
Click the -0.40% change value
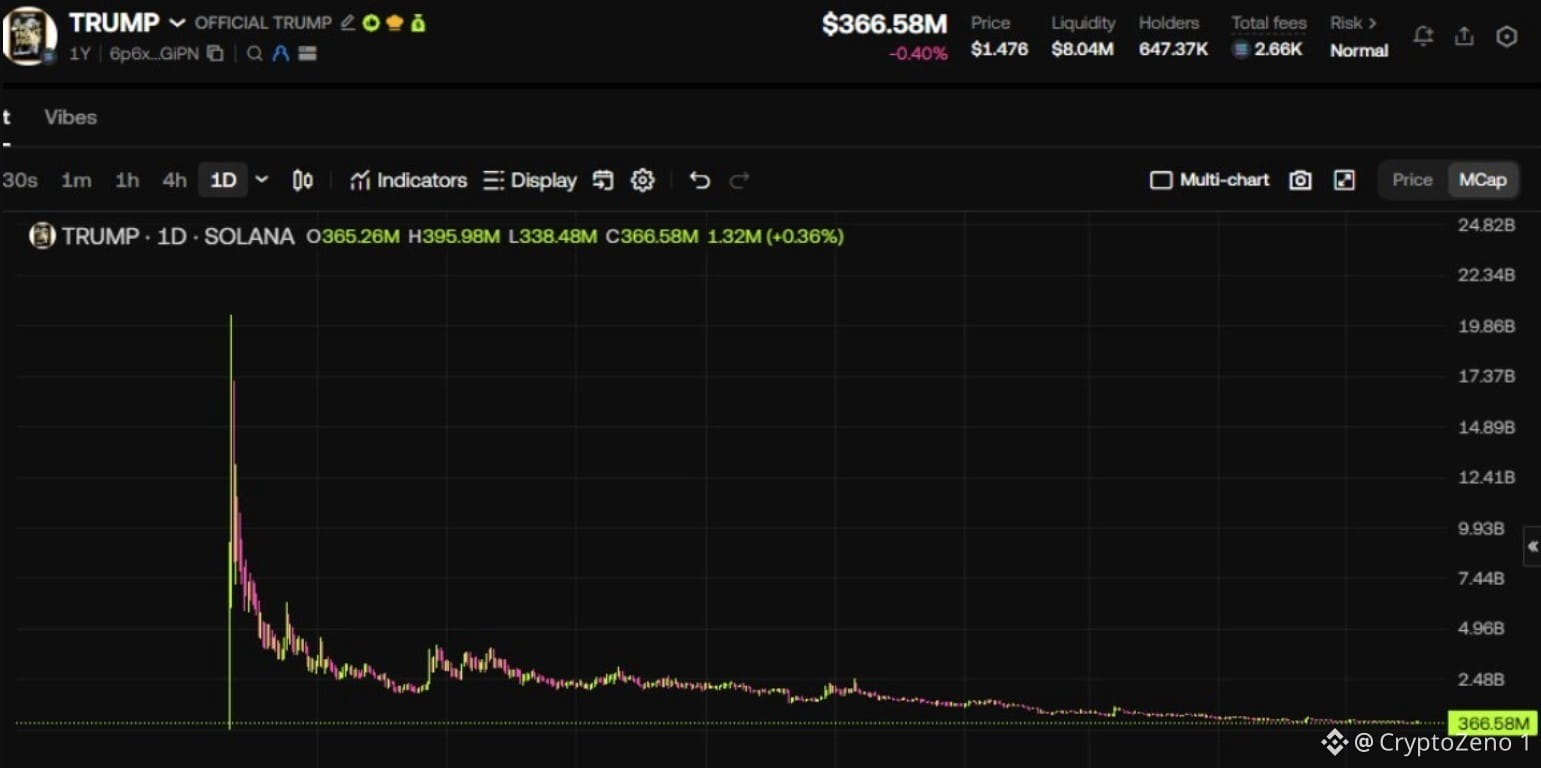point(918,54)
